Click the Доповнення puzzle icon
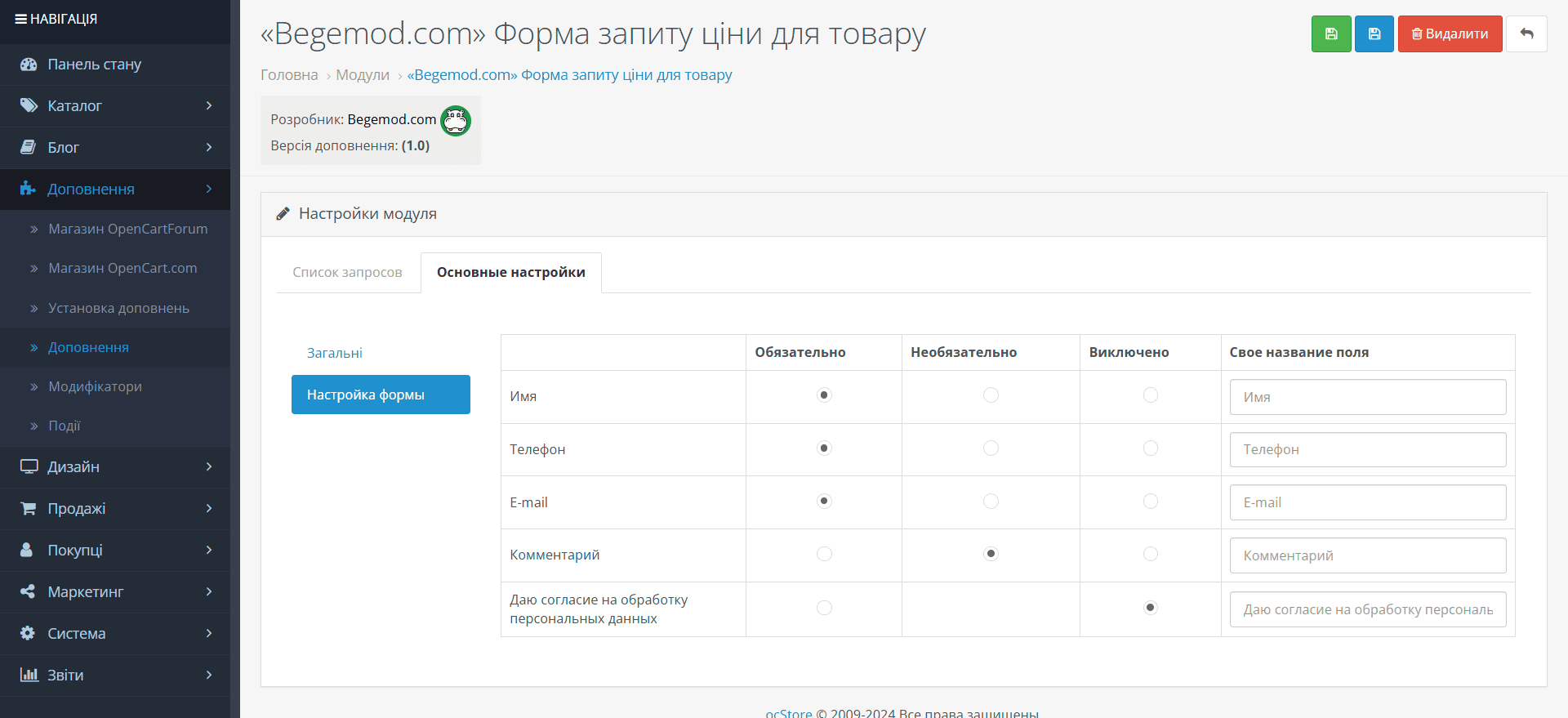Screen dimensions: 1568x718 [x=29, y=190]
